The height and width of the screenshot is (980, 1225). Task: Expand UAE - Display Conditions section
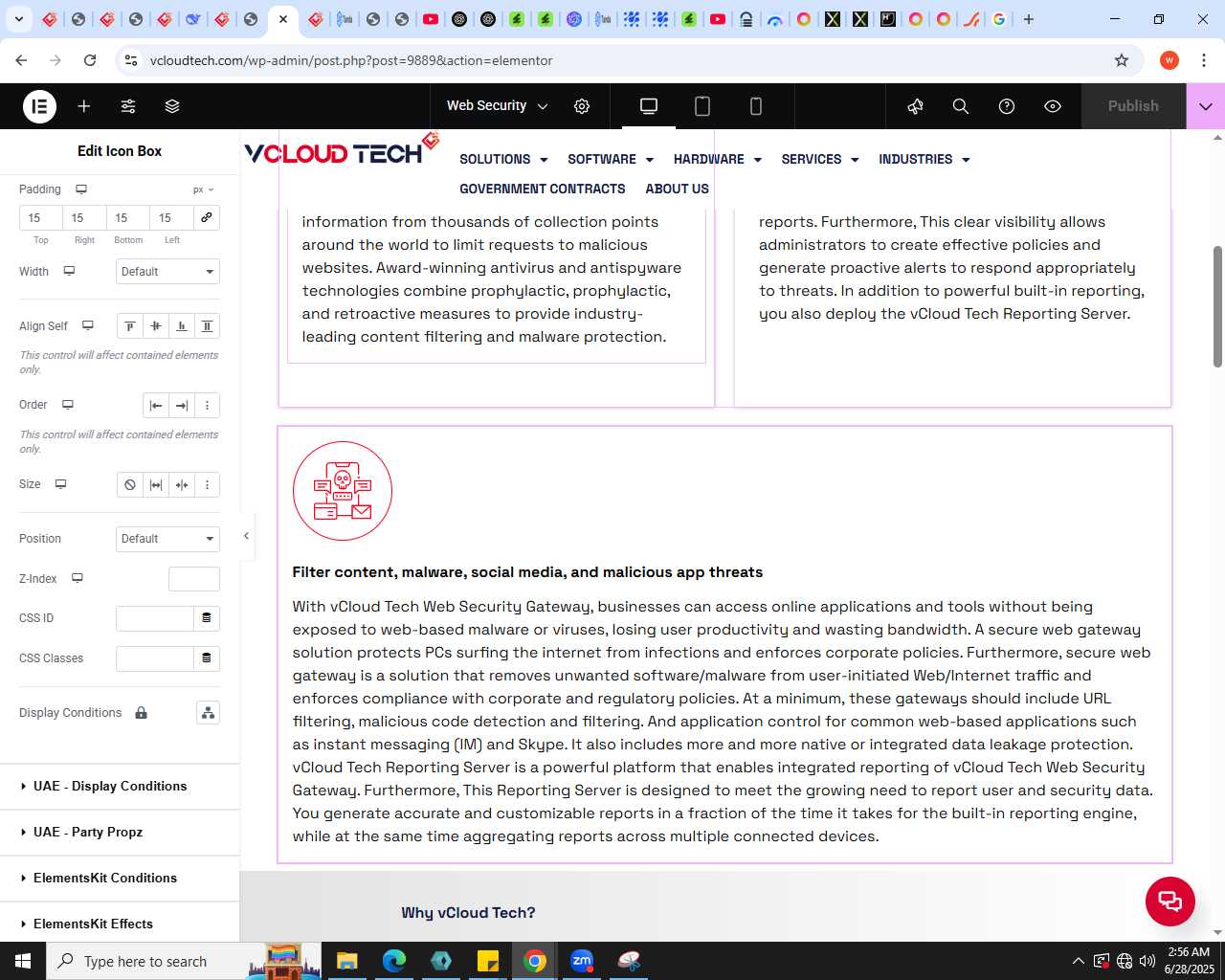pos(120,787)
